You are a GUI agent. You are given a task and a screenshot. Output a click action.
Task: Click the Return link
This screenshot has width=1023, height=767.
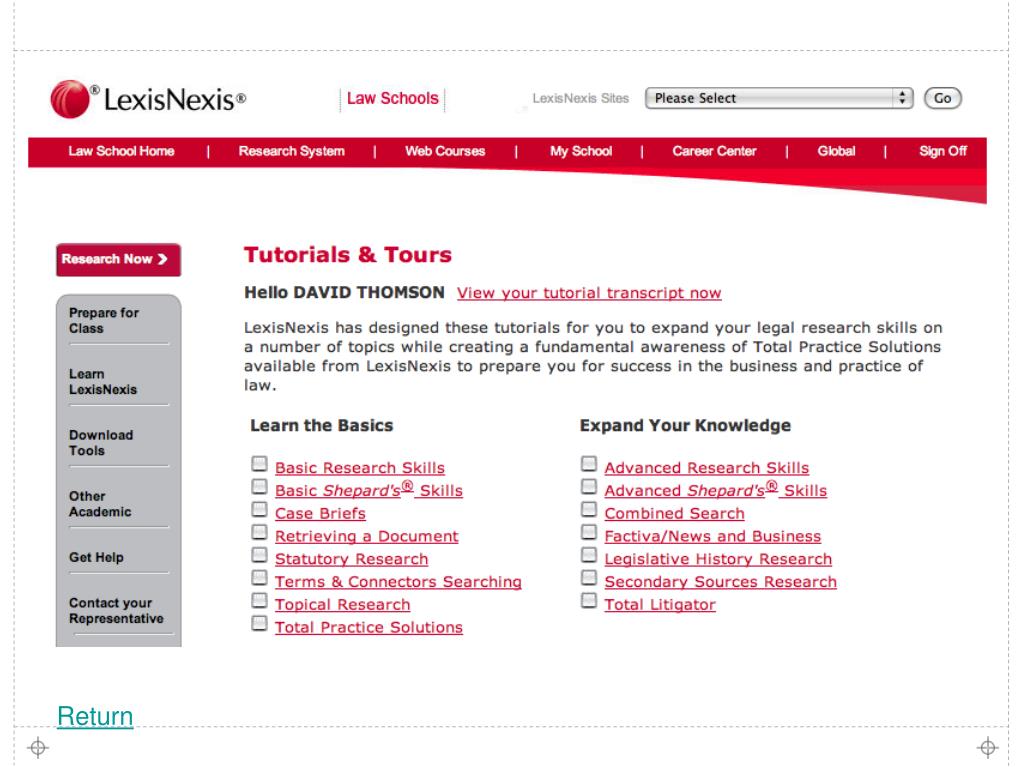click(x=95, y=716)
